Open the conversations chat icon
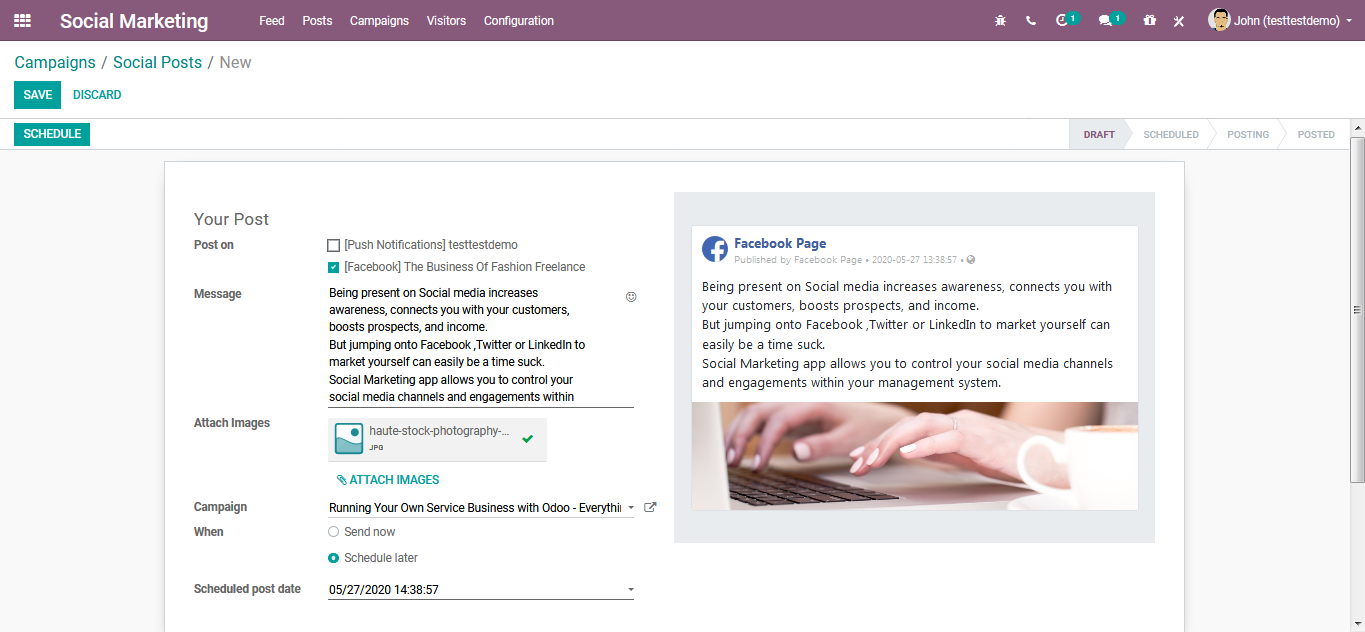This screenshot has height=632, width=1365. [x=1105, y=20]
